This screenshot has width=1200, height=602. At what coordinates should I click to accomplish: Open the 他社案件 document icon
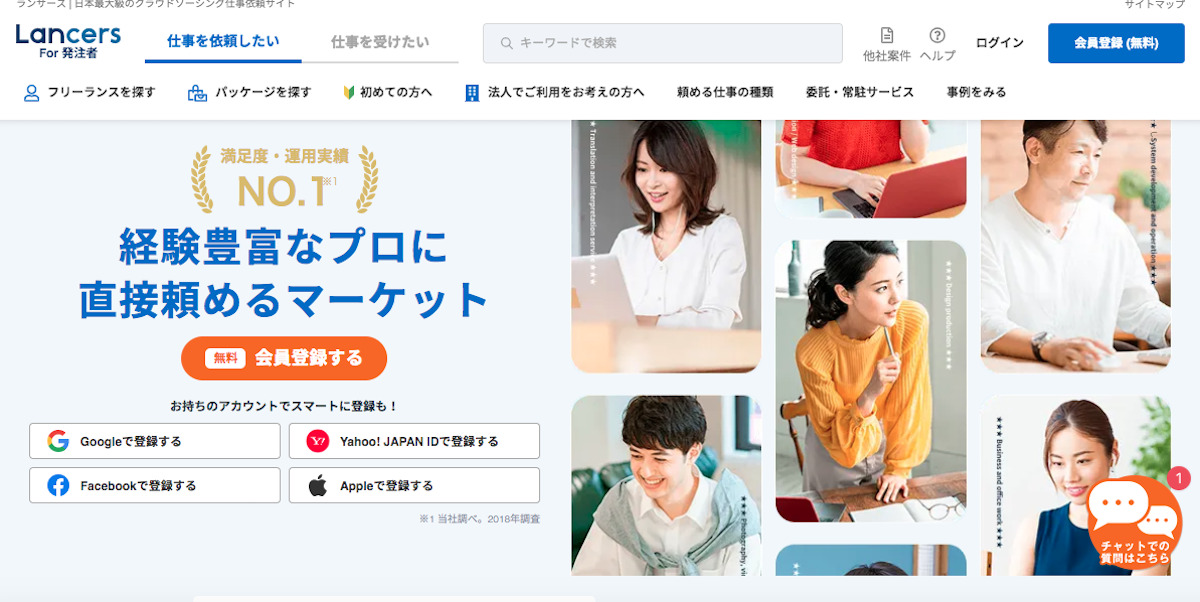point(887,35)
